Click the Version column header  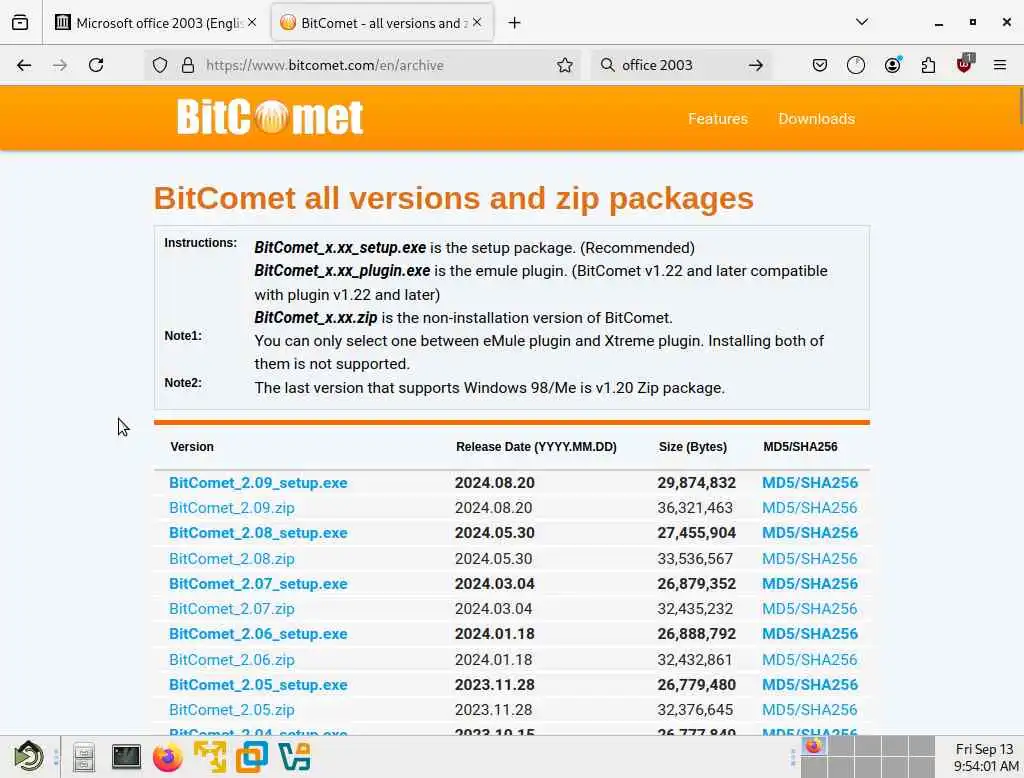click(192, 447)
